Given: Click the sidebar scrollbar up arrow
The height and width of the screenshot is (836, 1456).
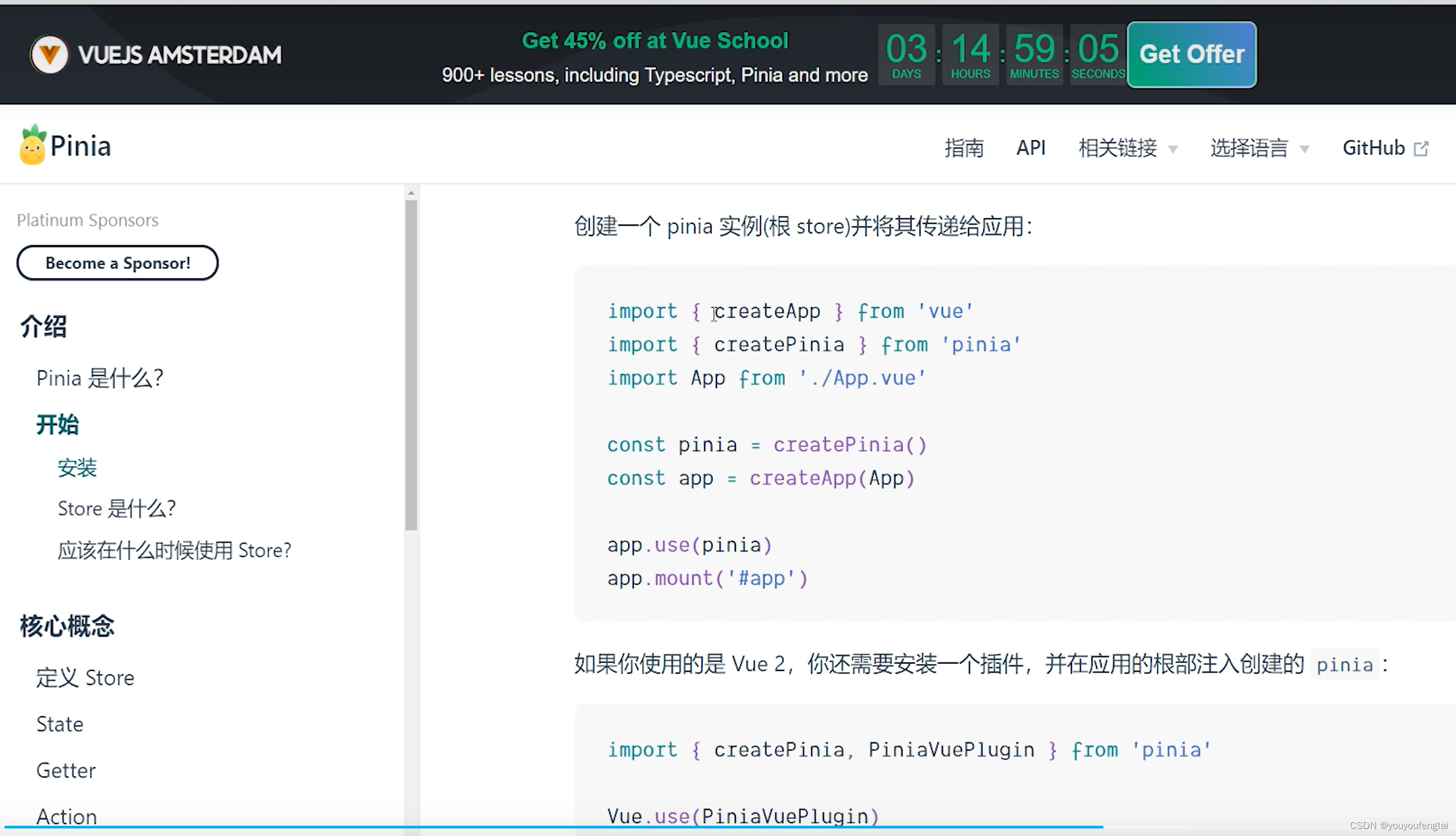Looking at the screenshot, I should coord(411,193).
